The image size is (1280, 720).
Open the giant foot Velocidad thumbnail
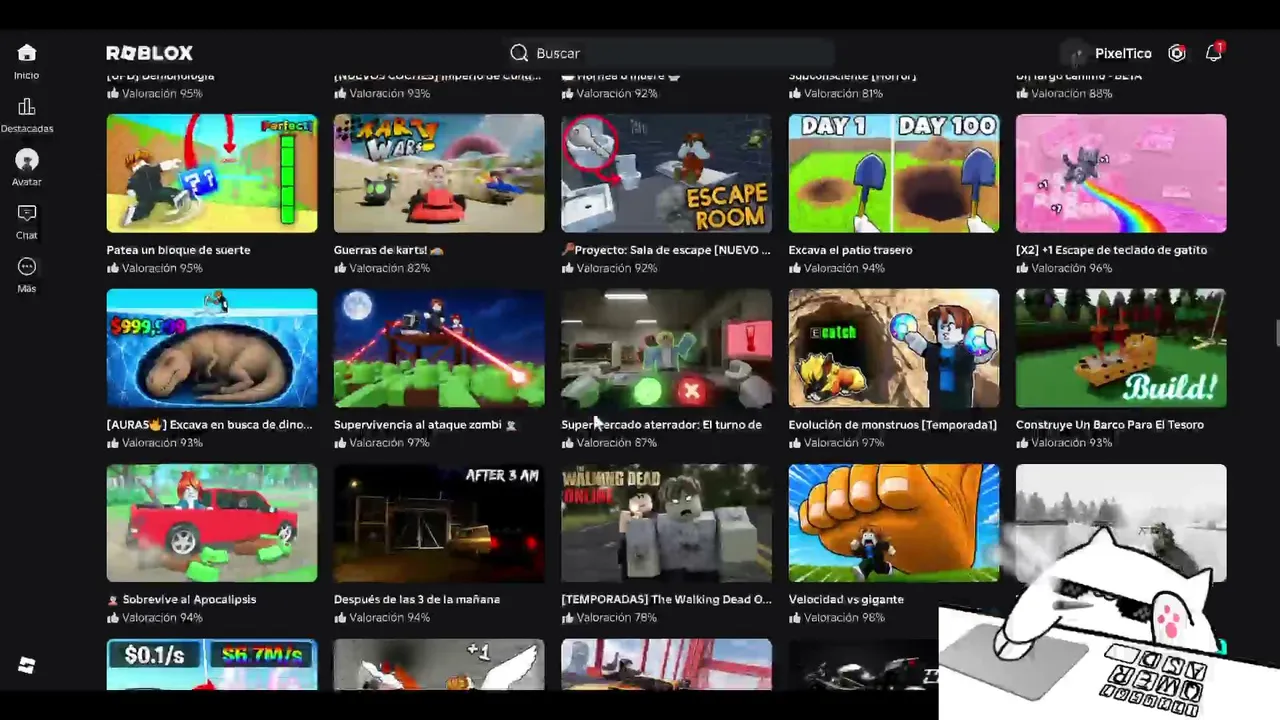click(x=894, y=523)
